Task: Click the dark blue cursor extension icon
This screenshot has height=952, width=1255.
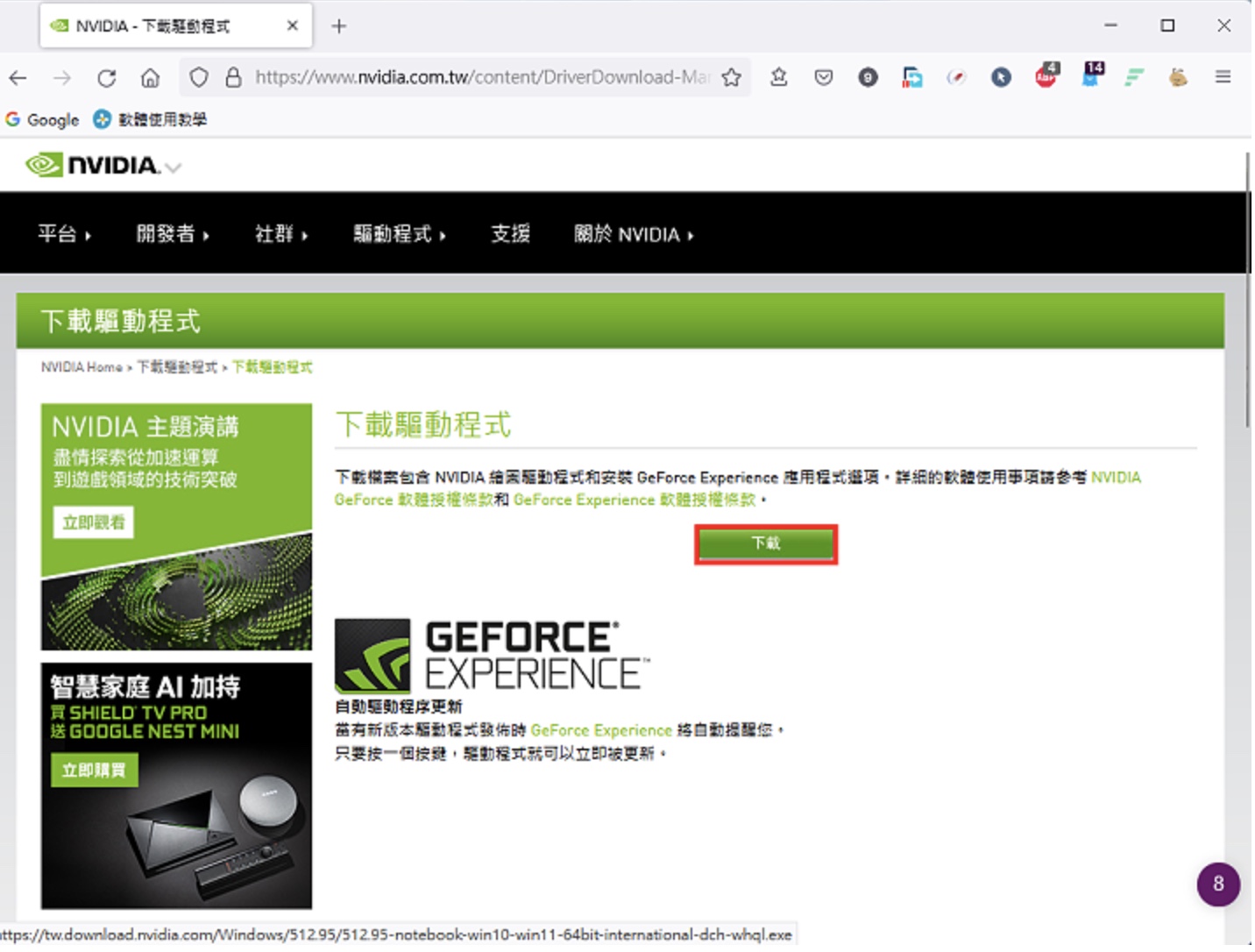Action: [1001, 77]
